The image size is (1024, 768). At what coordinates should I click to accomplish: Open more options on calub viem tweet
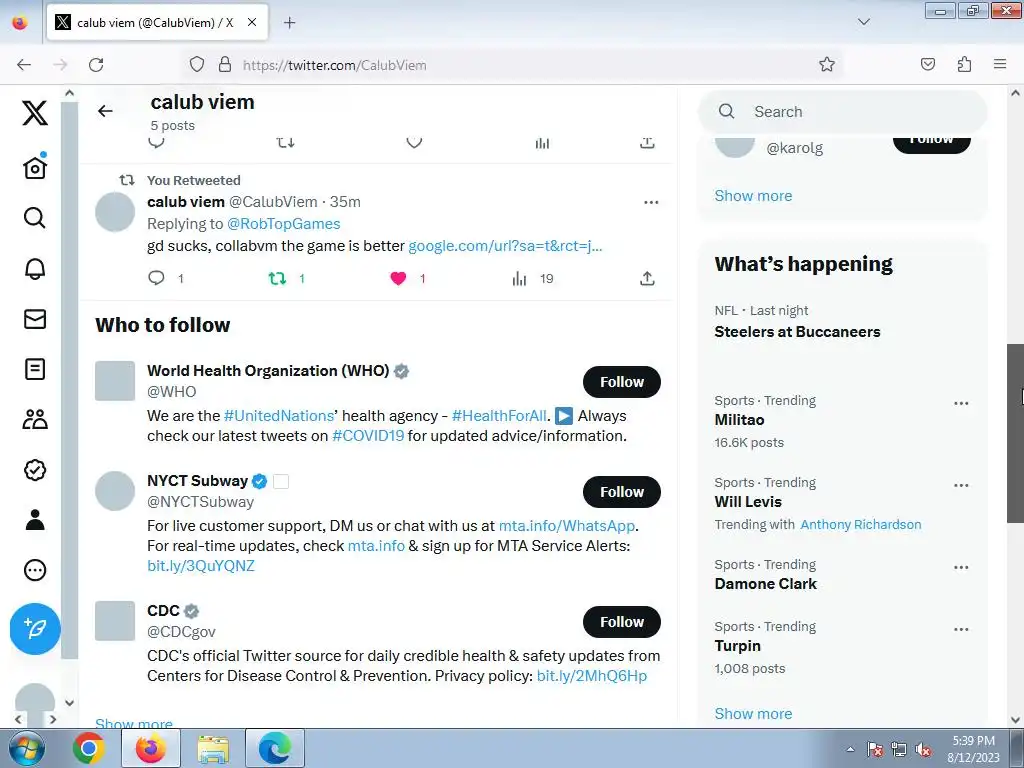click(651, 202)
